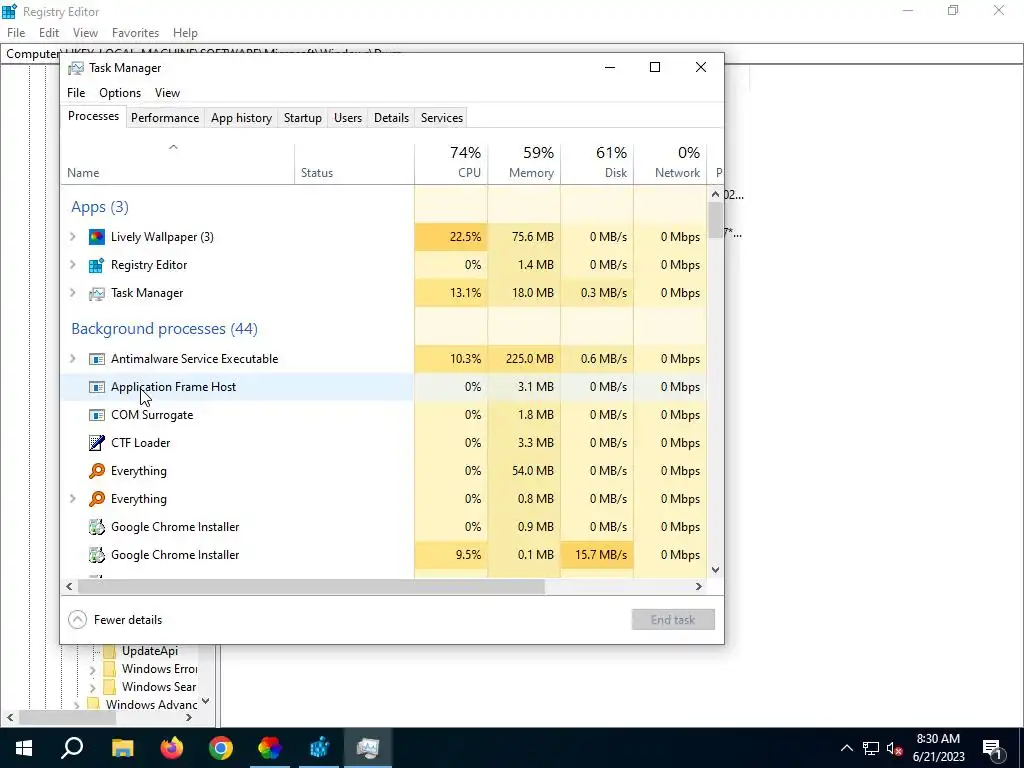Open the network status tray icon

(871, 748)
